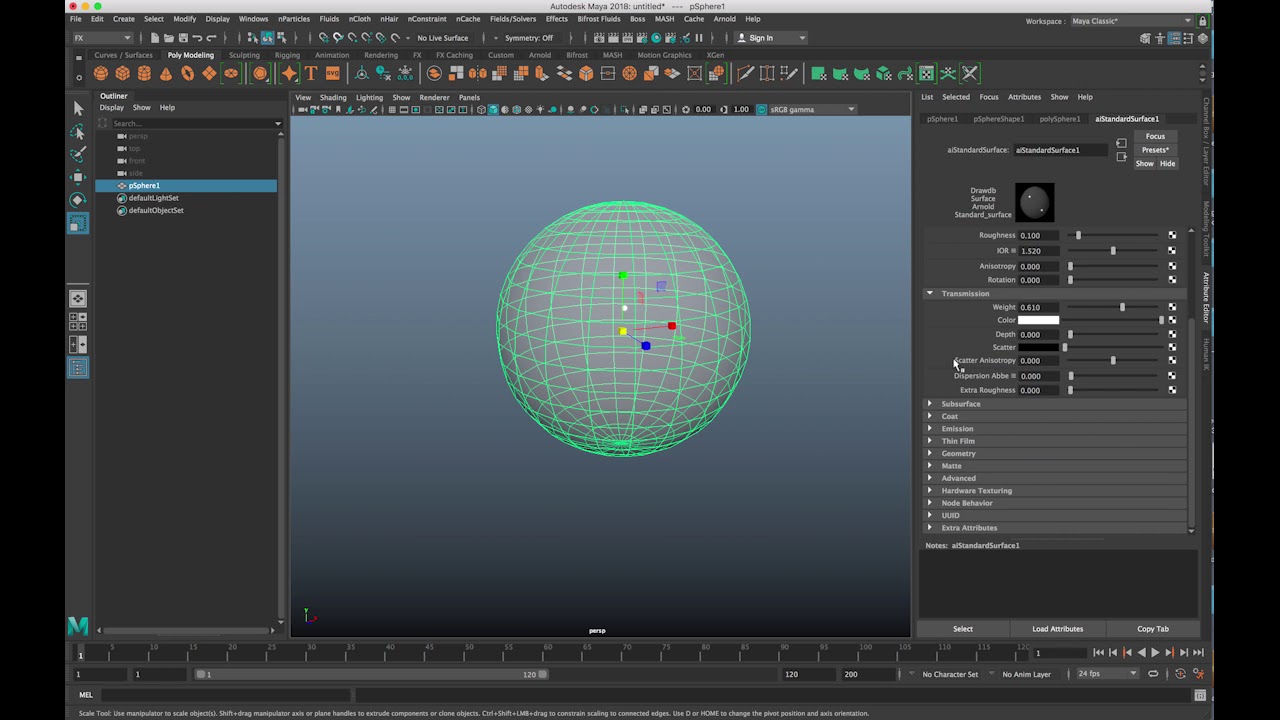Click the white Transmission Color swatch
Viewport: 1280px width, 720px height.
click(1038, 320)
